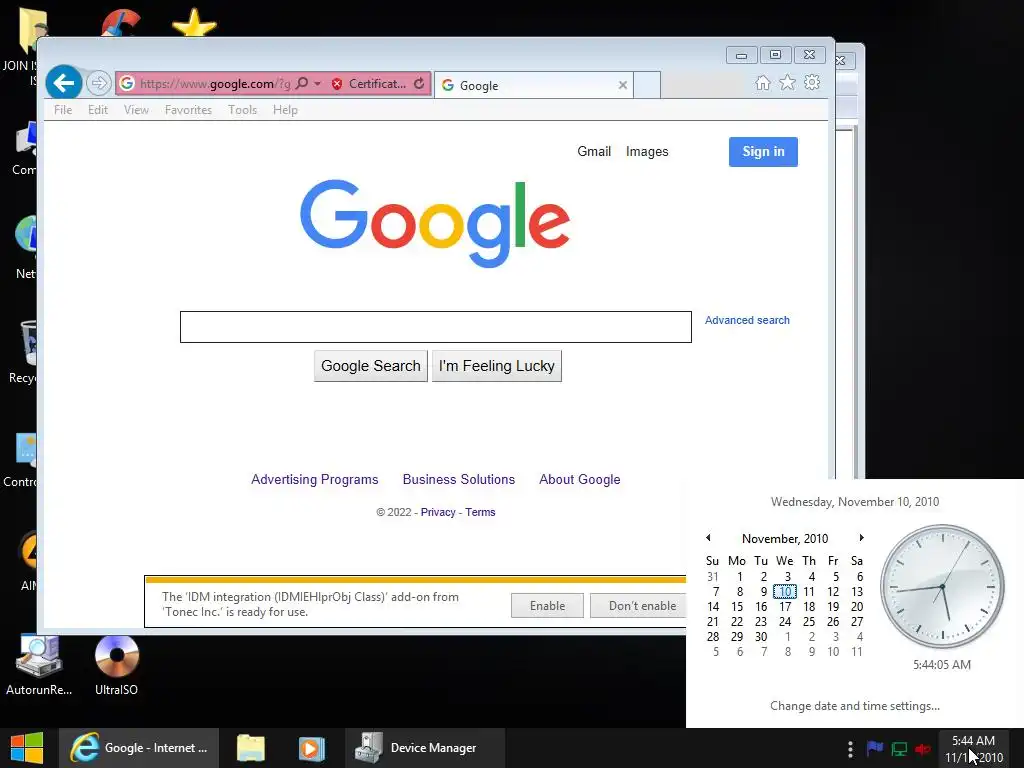Click the muted volume tray icon
The height and width of the screenshot is (768, 1024).
tap(923, 749)
